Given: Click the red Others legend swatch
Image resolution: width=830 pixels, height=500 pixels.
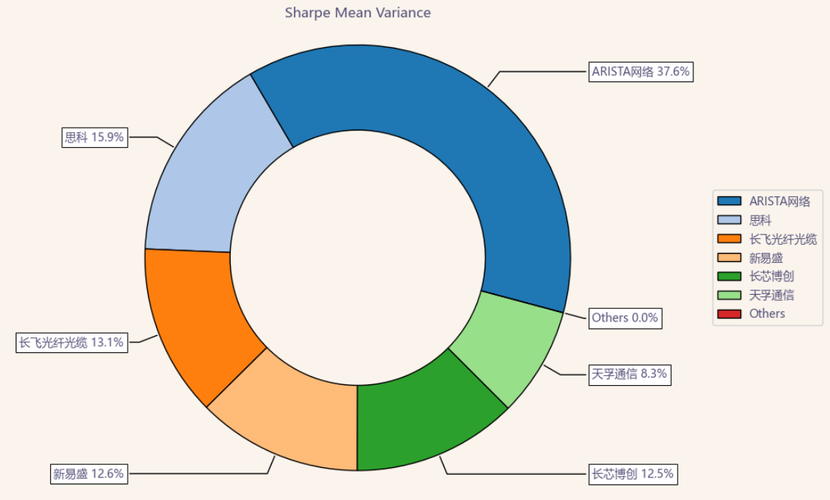Looking at the screenshot, I should pos(729,314).
